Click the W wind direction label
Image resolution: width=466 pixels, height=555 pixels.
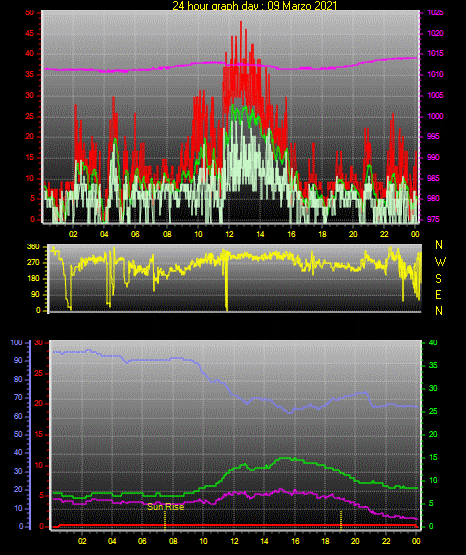pos(440,262)
